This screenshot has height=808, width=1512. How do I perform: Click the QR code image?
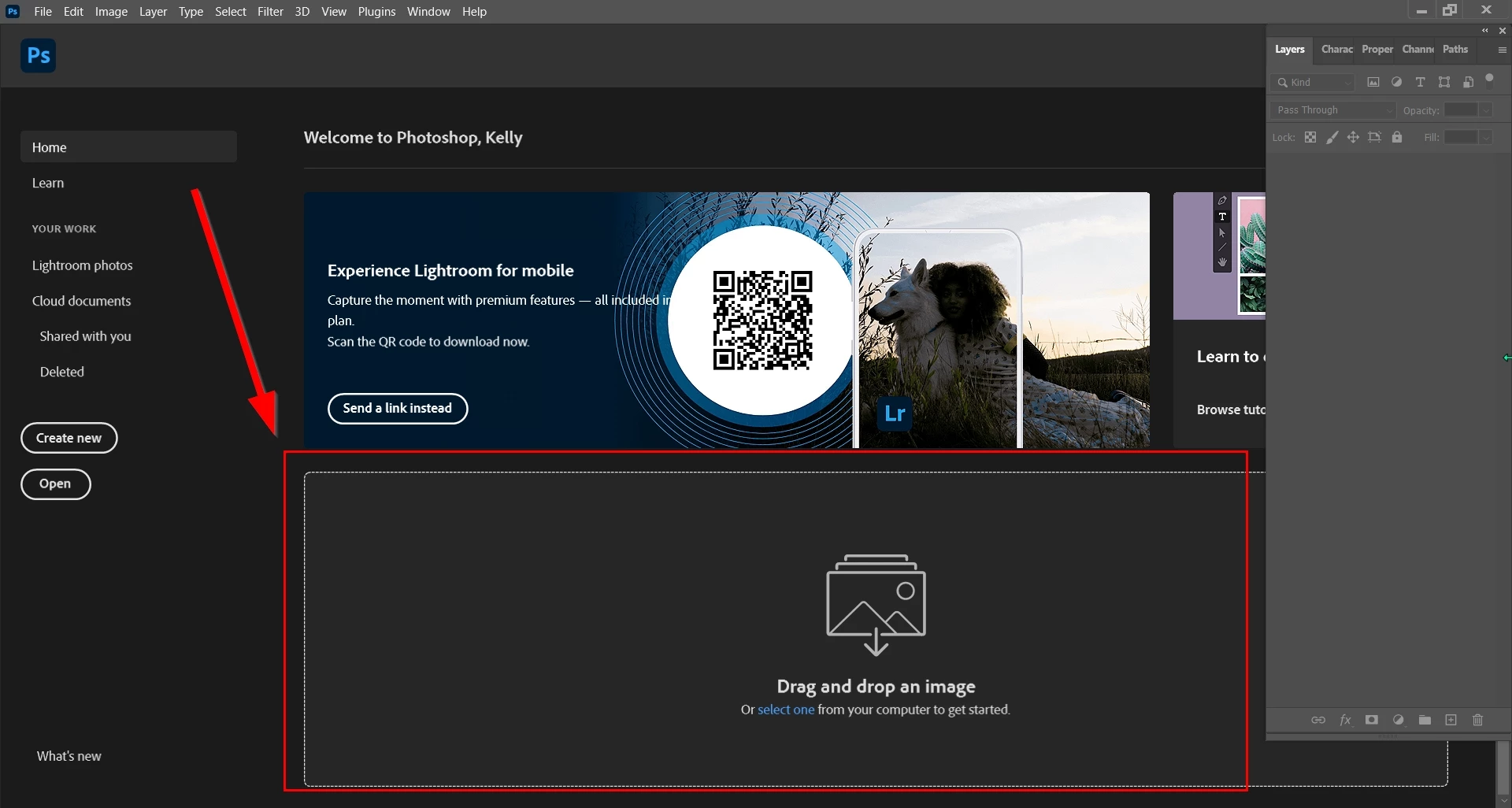pyautogui.click(x=762, y=321)
